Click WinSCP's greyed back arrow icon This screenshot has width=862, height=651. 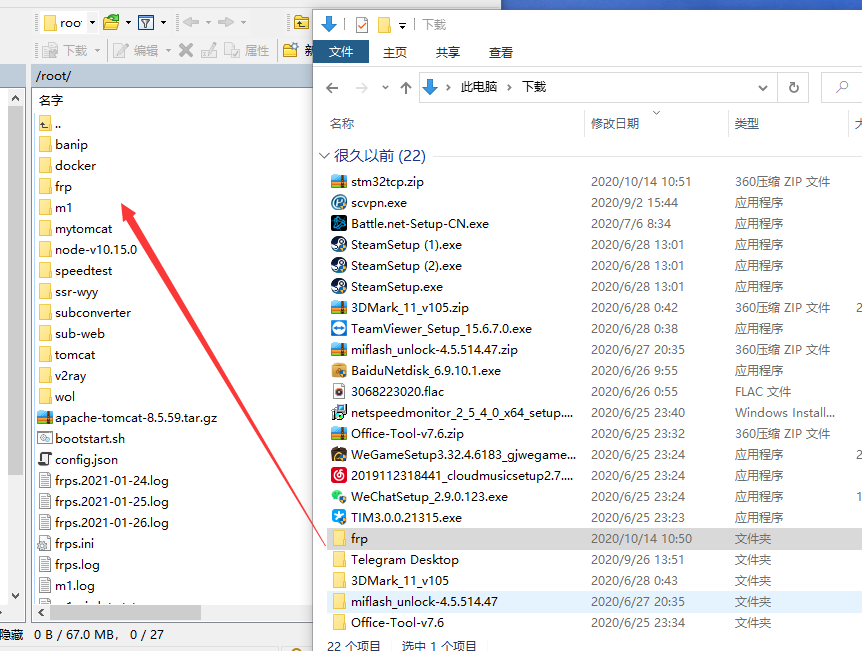tap(191, 22)
